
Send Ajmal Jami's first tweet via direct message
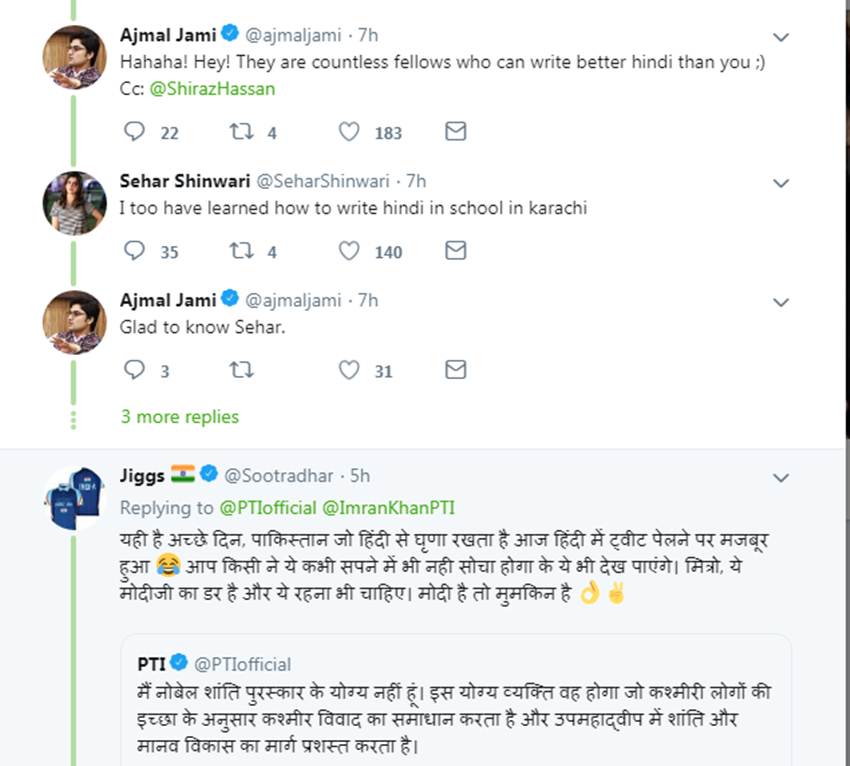pyautogui.click(x=455, y=131)
